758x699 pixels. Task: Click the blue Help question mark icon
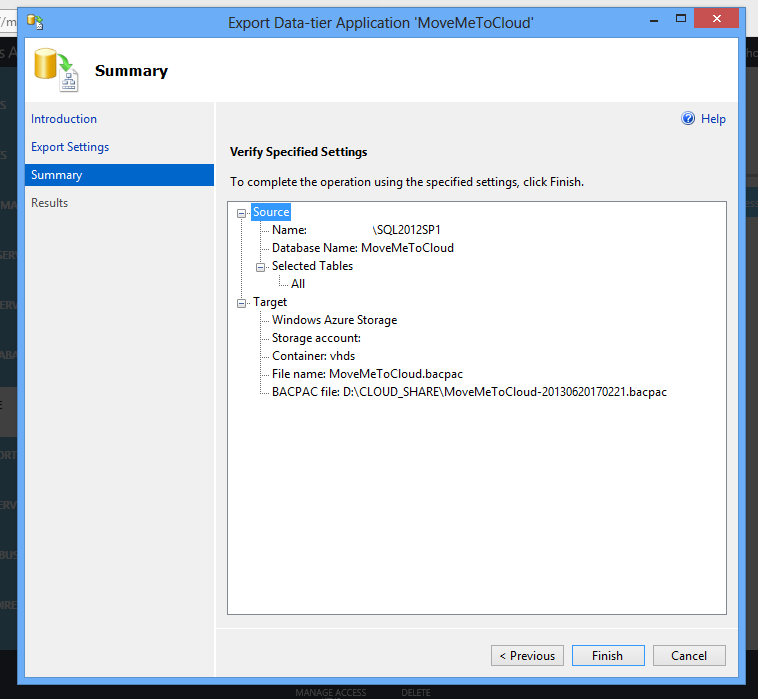point(688,119)
